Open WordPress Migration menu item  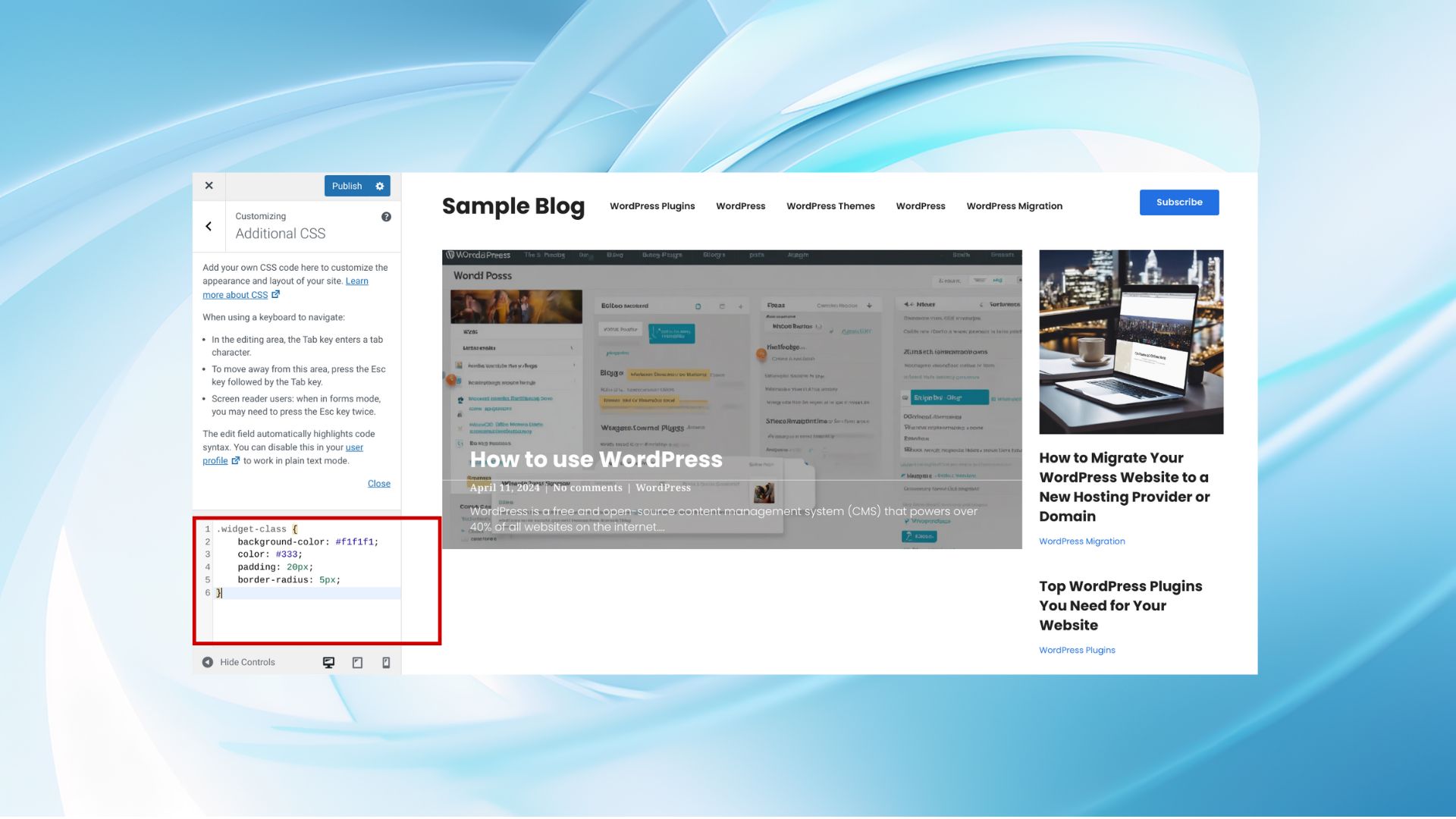pyautogui.click(x=1014, y=206)
